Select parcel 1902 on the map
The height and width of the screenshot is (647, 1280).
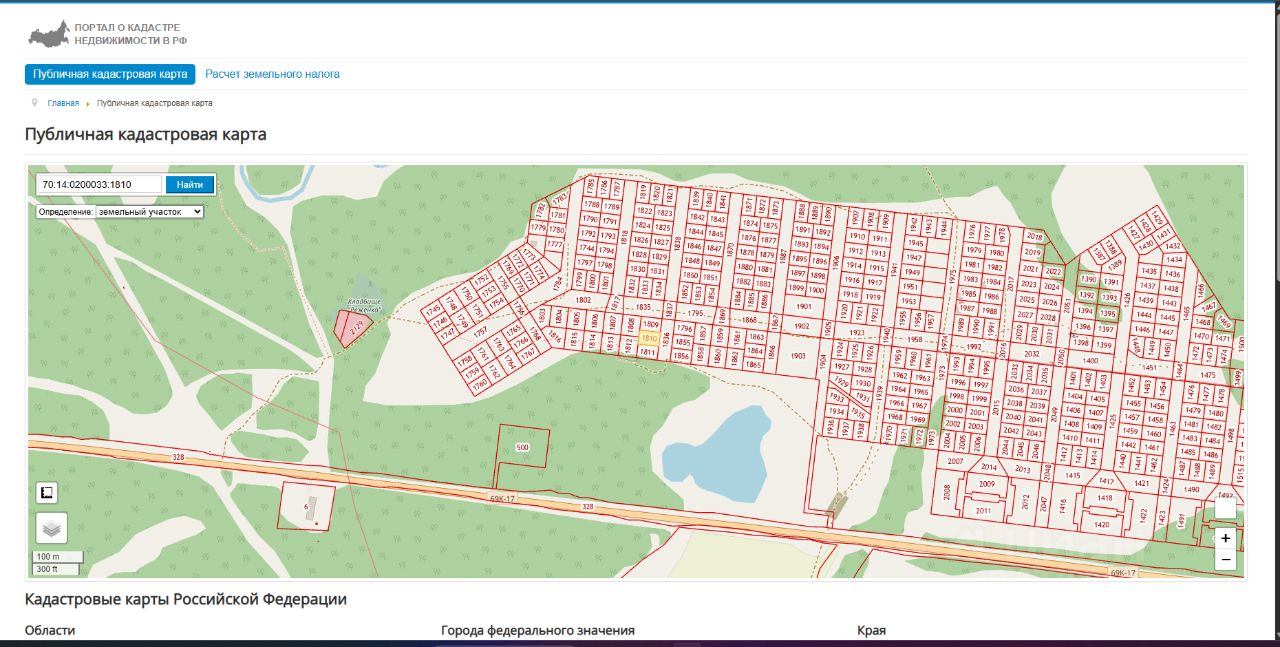coord(801,326)
